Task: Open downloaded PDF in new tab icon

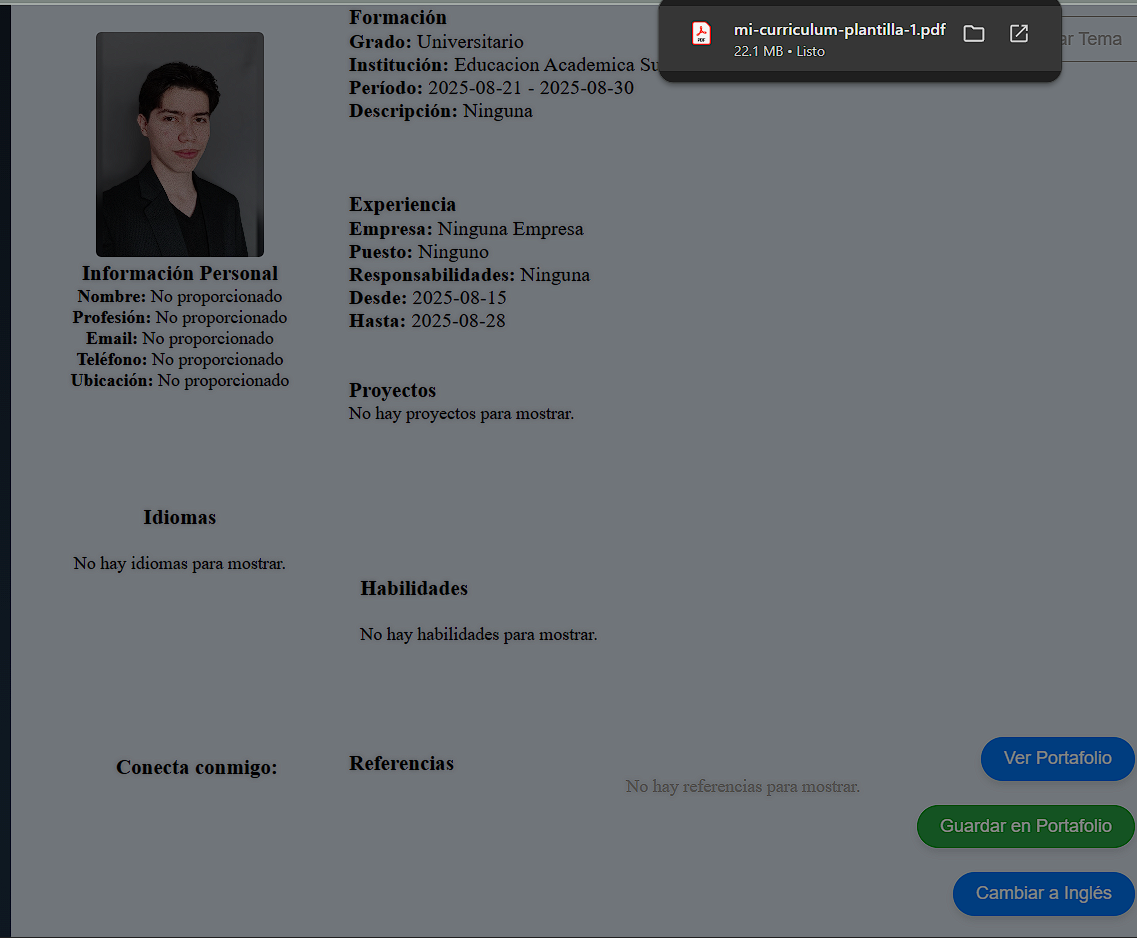Action: (1018, 34)
